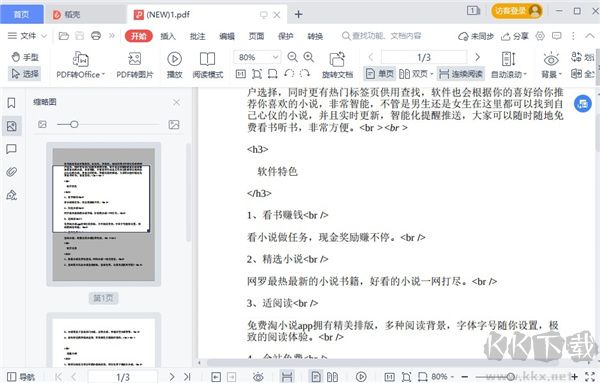Open the PDF转Office converter
This screenshot has height=383, width=600.
click(x=80, y=65)
